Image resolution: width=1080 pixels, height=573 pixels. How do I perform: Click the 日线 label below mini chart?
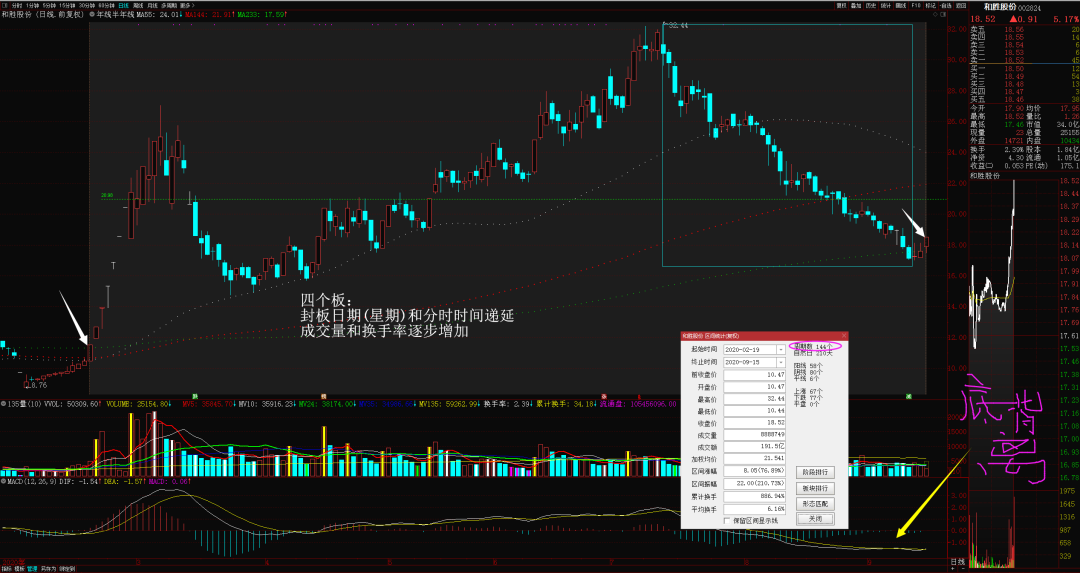tap(957, 562)
